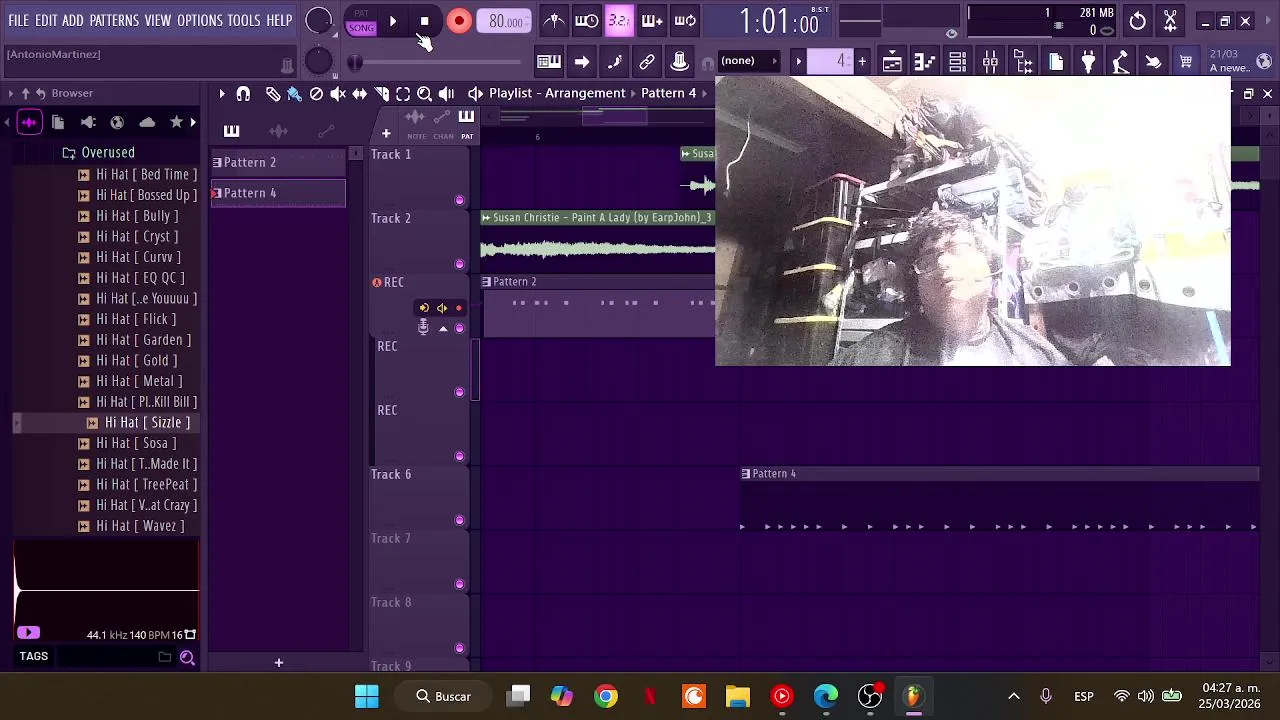Select the Paint brush tool
Screen dimensions: 1280x720
click(294, 93)
